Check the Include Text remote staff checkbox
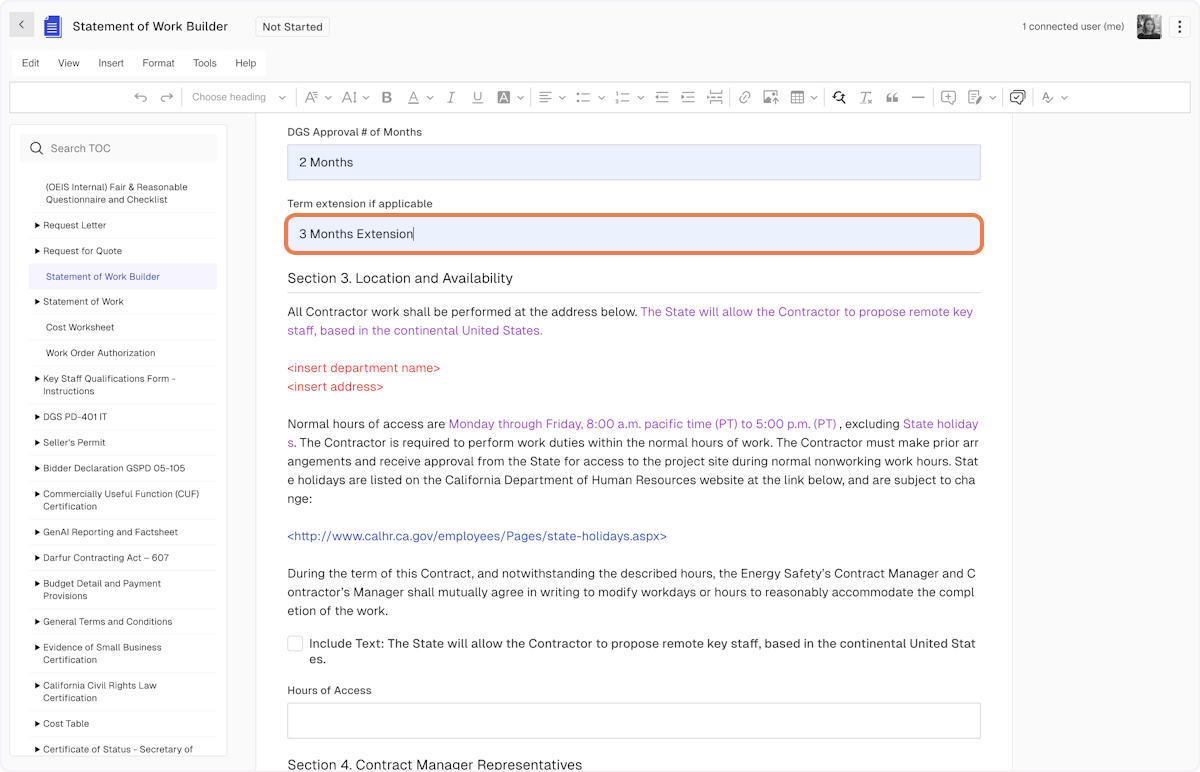Viewport: 1200px width, 772px height. 295,644
